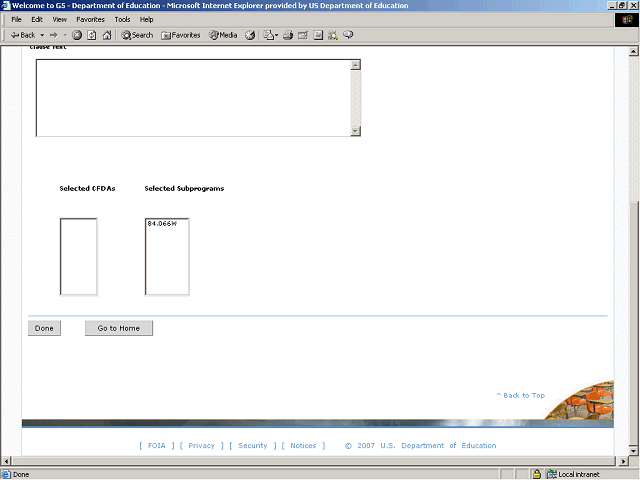
Task: Click the horizontal scroll right arrow
Action: (x=623, y=461)
